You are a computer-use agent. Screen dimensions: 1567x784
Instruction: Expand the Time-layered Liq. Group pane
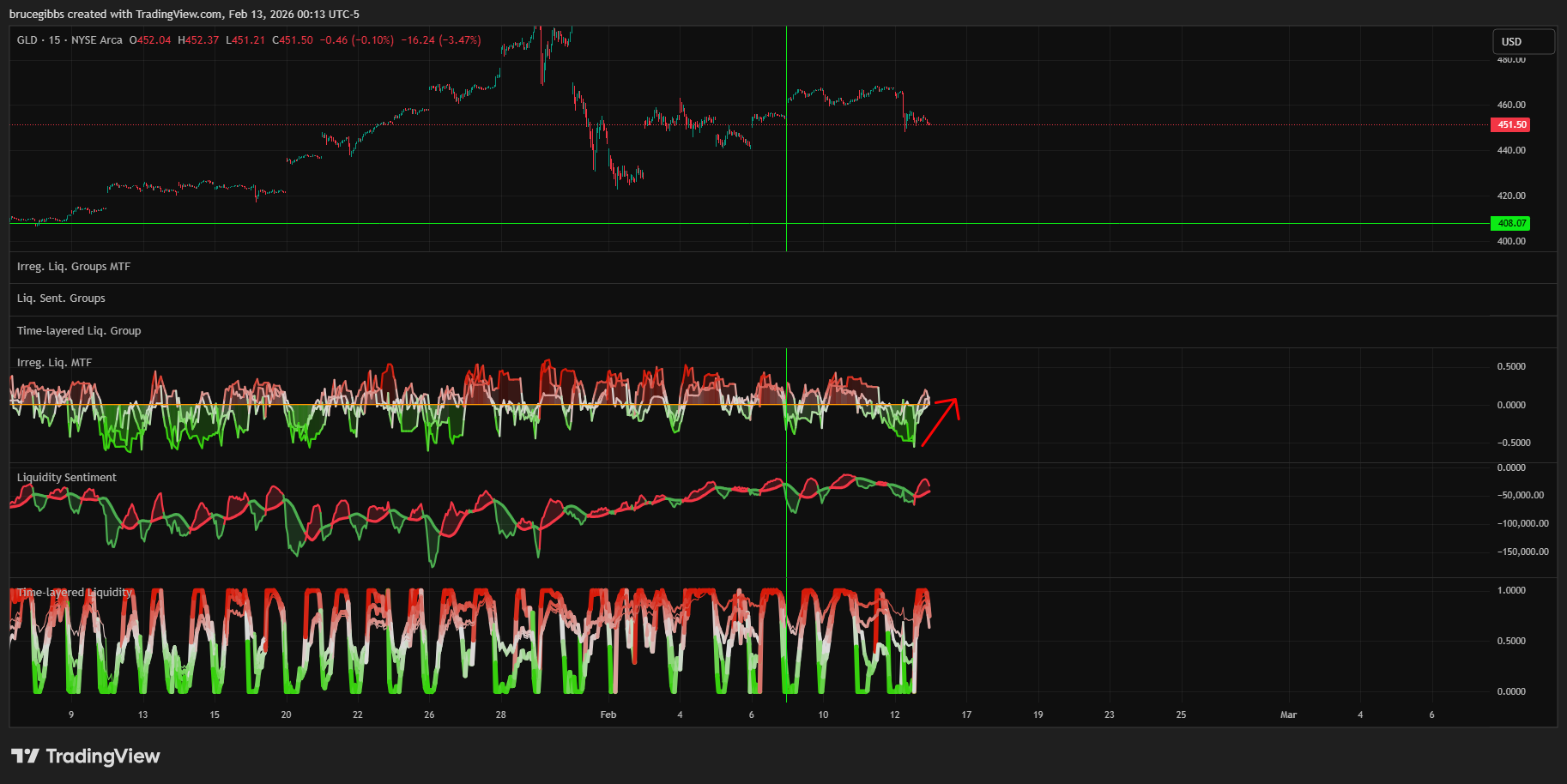click(79, 331)
